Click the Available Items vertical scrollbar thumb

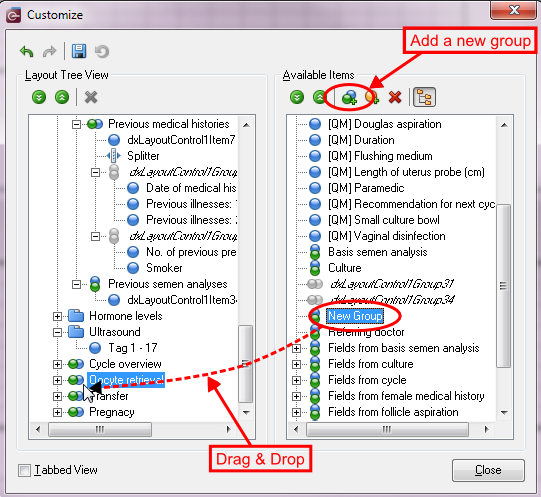pos(503,286)
